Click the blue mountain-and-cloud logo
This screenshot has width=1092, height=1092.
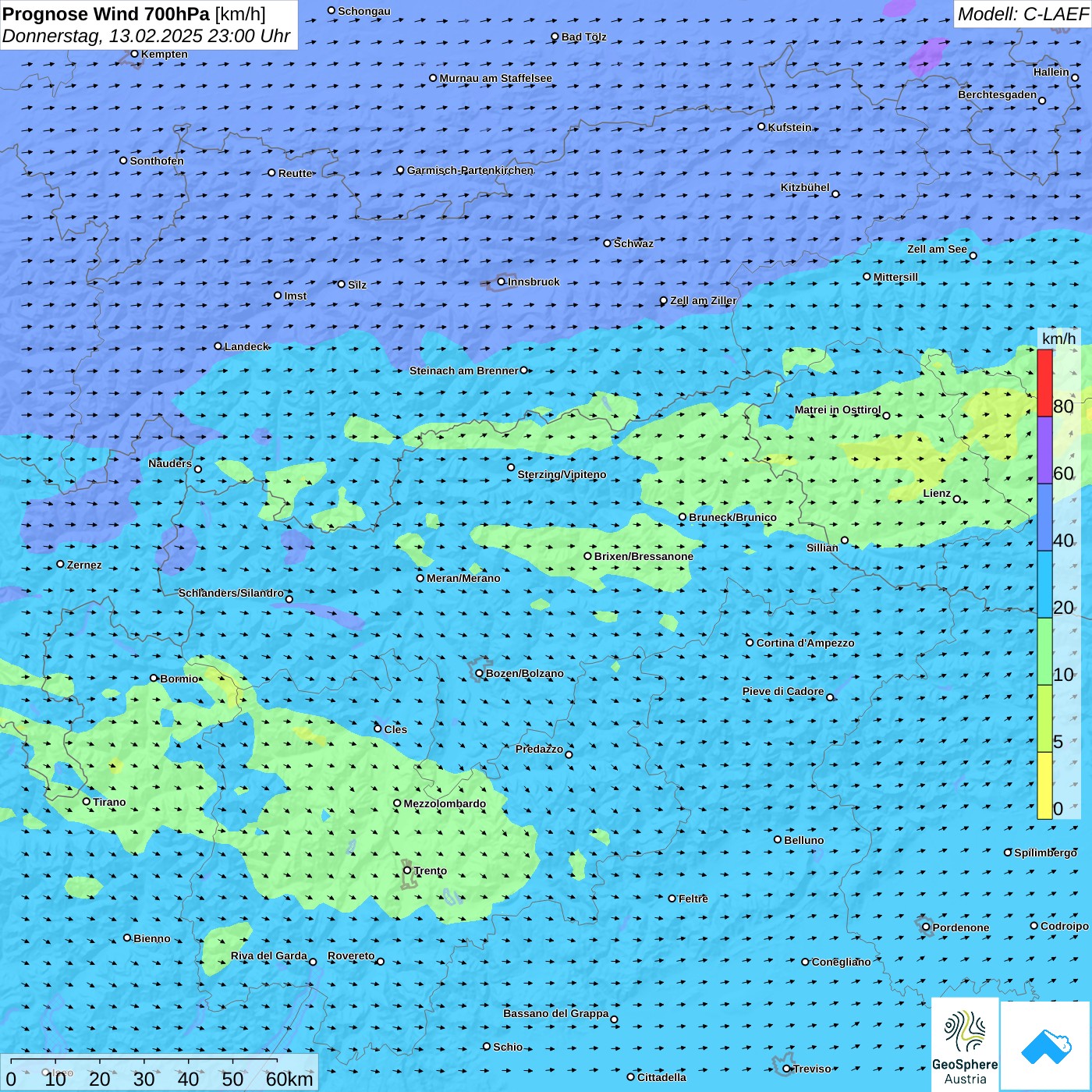tap(1046, 1046)
